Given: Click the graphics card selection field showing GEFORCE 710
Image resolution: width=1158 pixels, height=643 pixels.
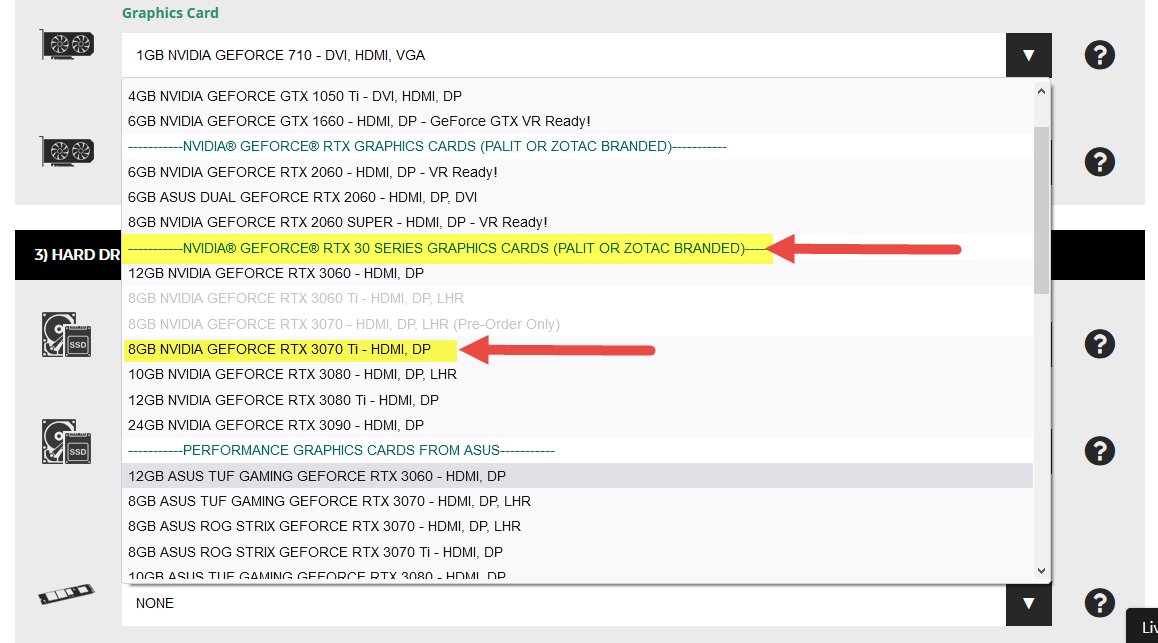Looking at the screenshot, I should click(x=563, y=55).
